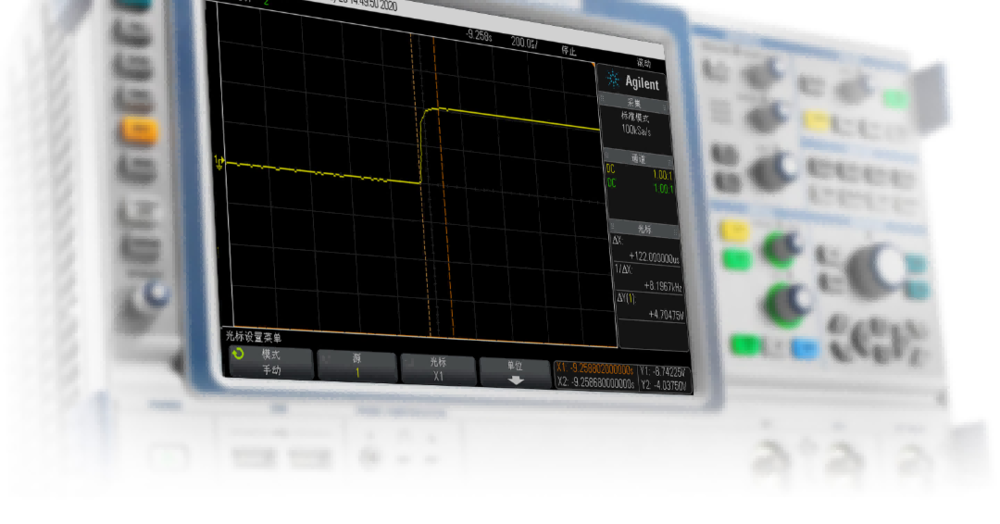Select the 采集 (Acquisition) panel header
1000x524 pixels.
click(x=633, y=102)
